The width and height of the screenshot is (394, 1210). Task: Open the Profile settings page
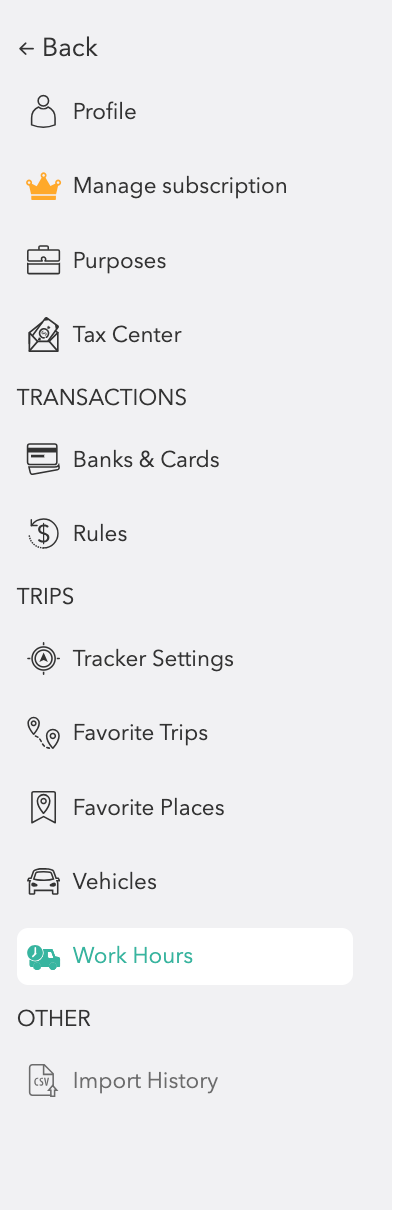coord(104,111)
